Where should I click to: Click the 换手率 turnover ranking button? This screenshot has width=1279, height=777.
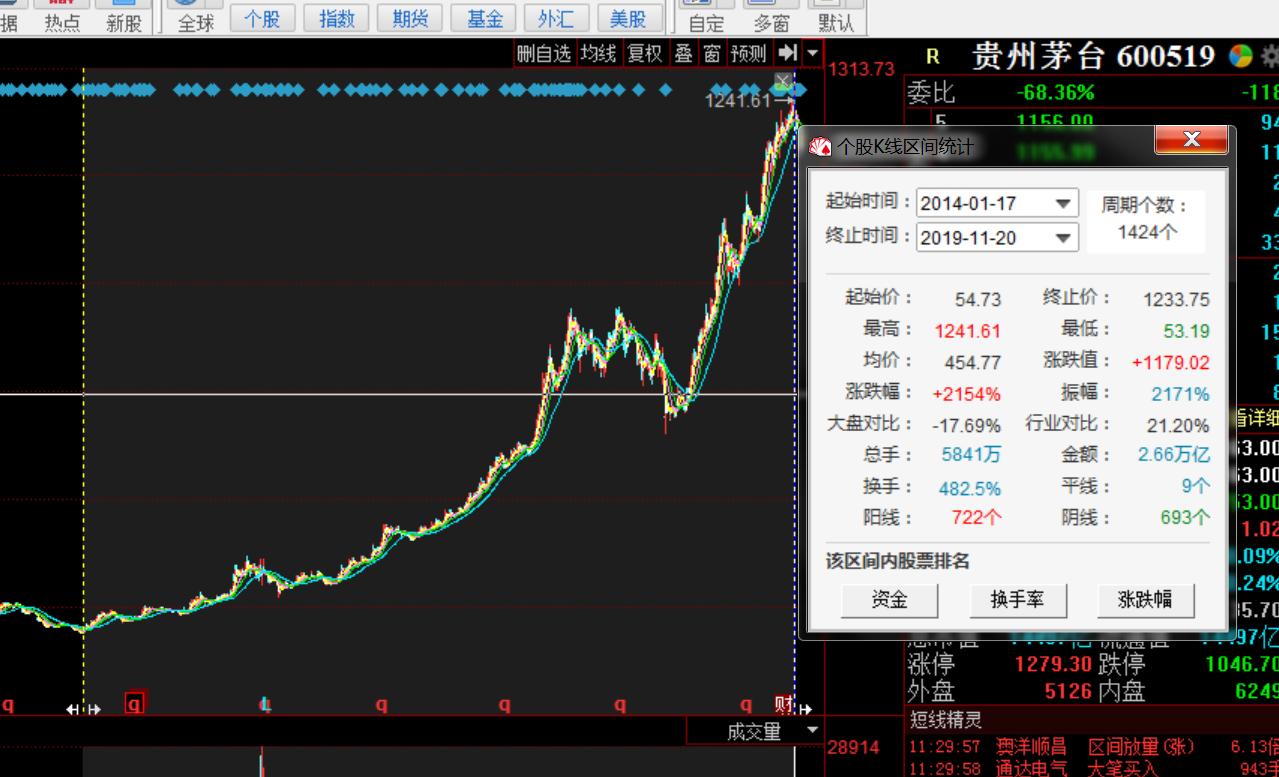pyautogui.click(x=1018, y=601)
